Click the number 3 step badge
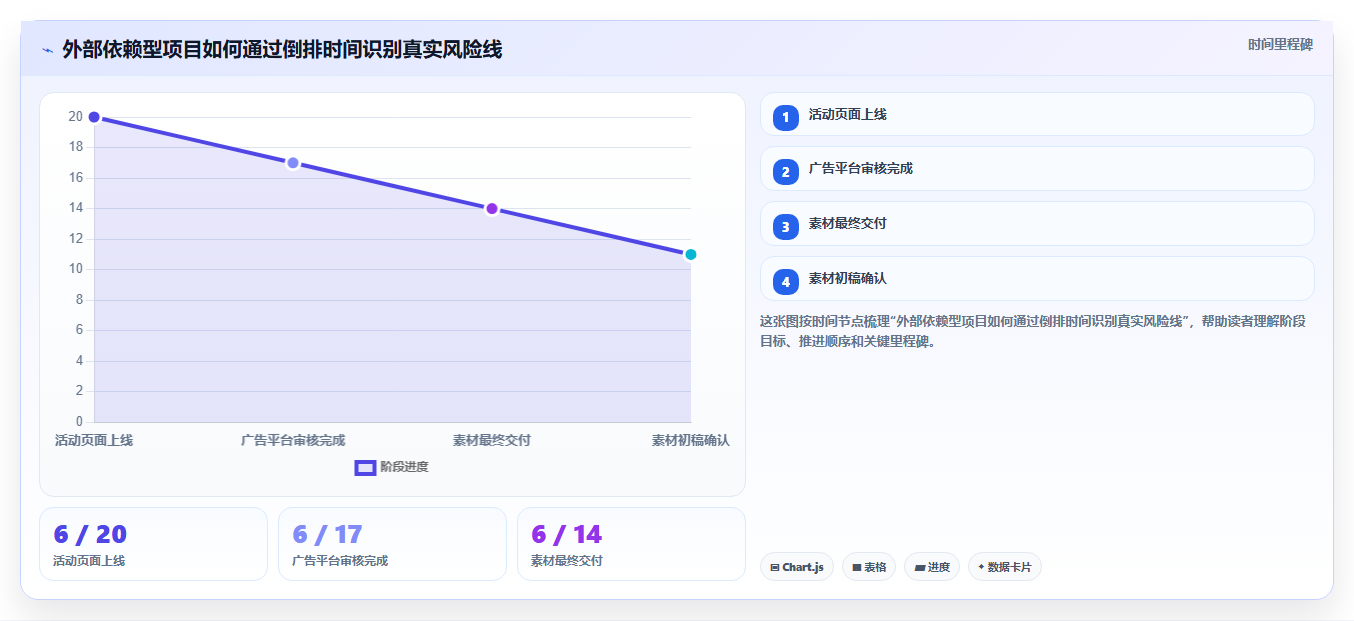Viewport: 1354px width, 621px height. click(x=785, y=226)
